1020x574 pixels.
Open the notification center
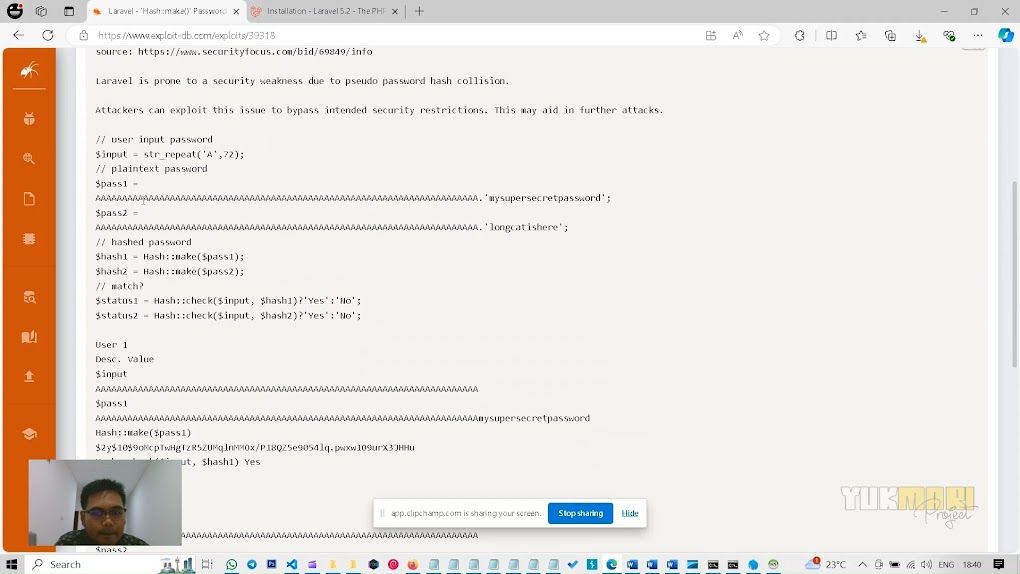click(999, 564)
